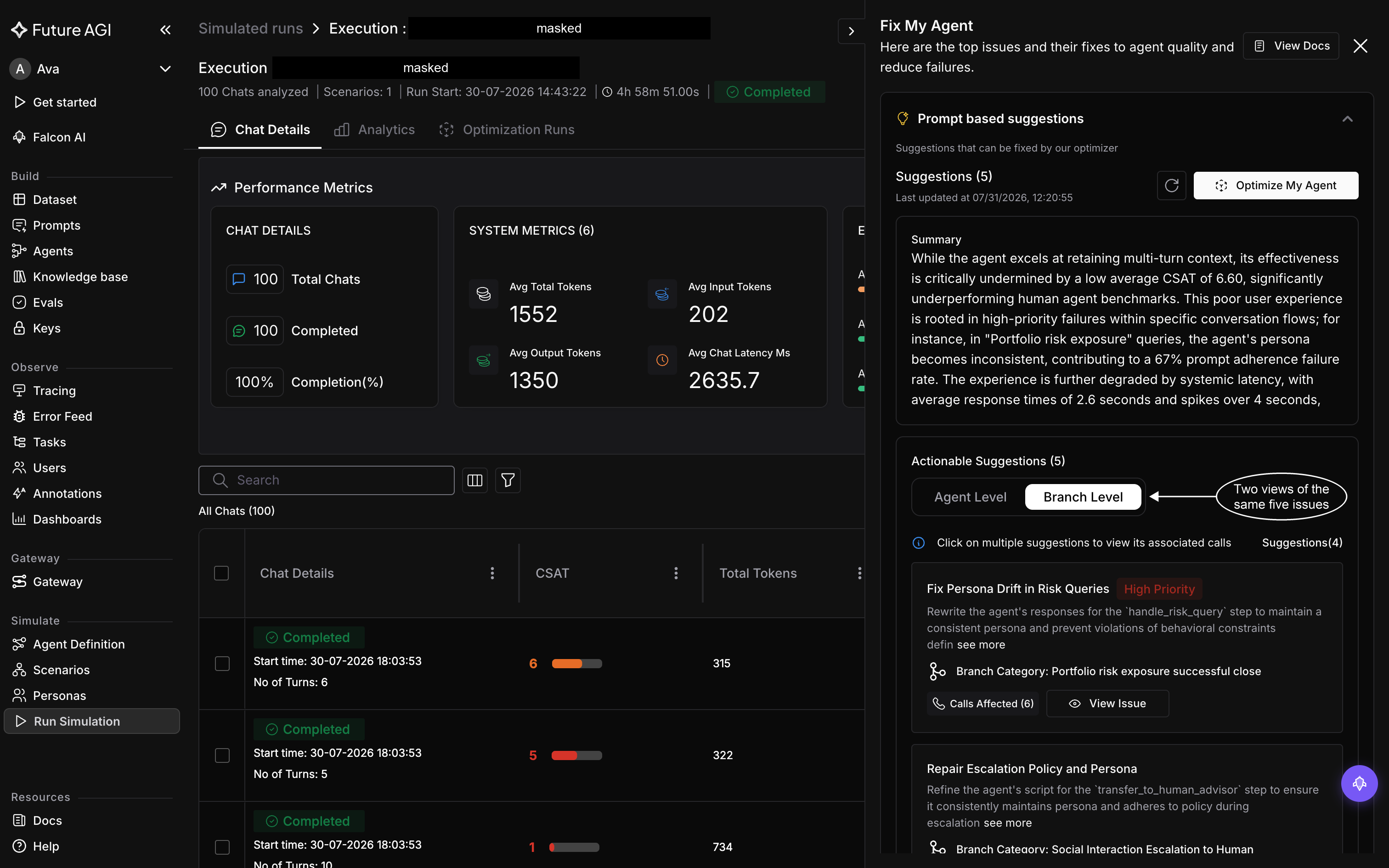Click Total Tokens value 315

click(x=722, y=664)
